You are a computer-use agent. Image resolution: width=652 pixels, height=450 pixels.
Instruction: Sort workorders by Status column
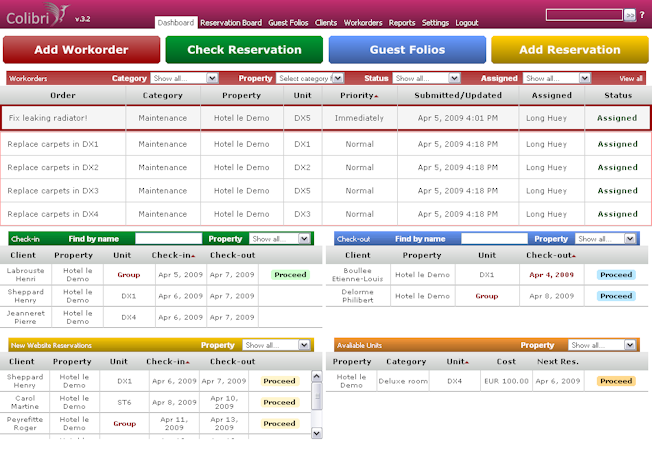pos(618,95)
